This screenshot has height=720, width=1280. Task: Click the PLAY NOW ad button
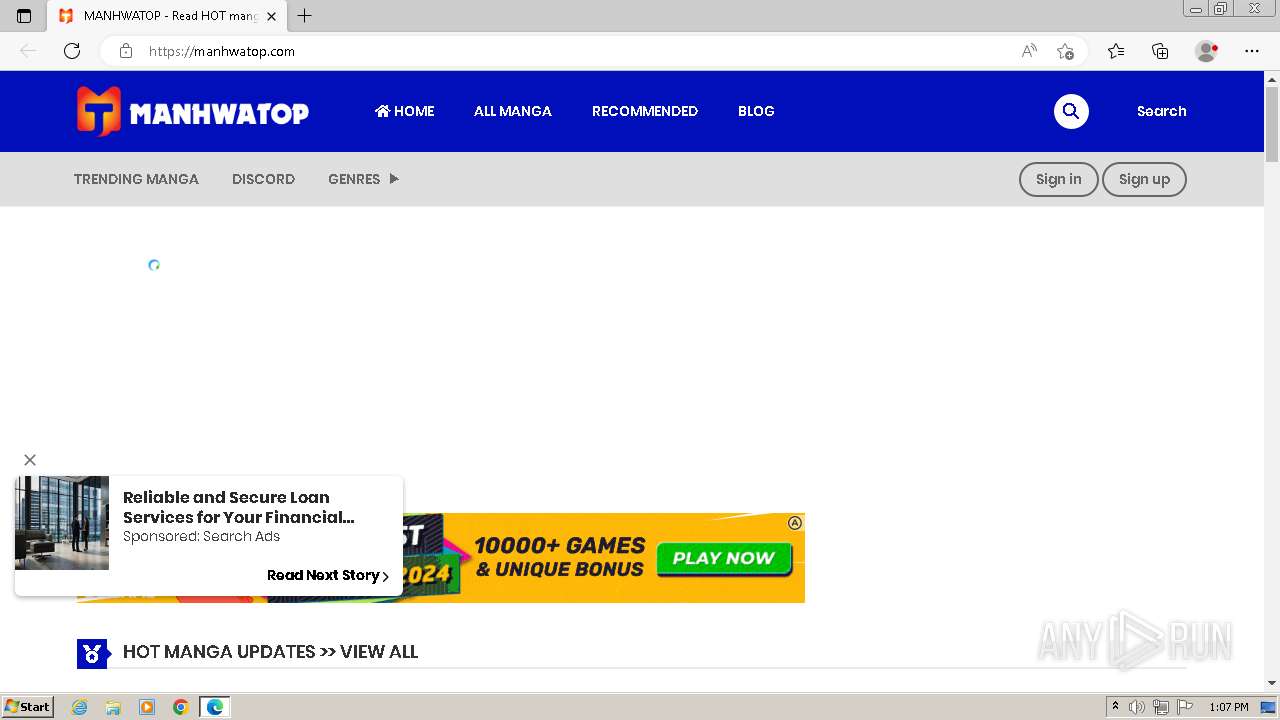724,558
